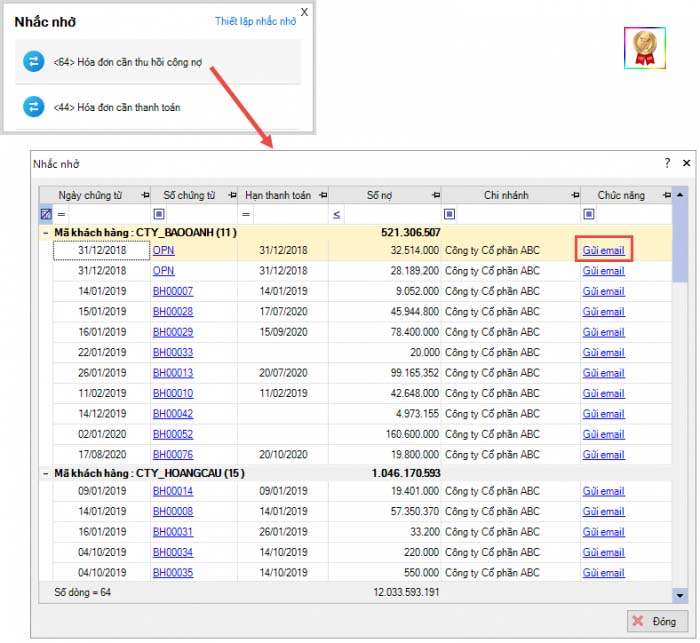Open voucher BH00028

tap(173, 312)
